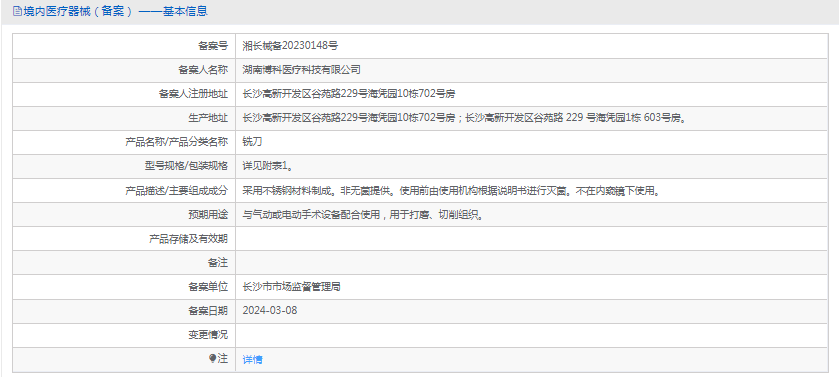Click the 备案日期 label
839x377 pixels.
[208, 311]
